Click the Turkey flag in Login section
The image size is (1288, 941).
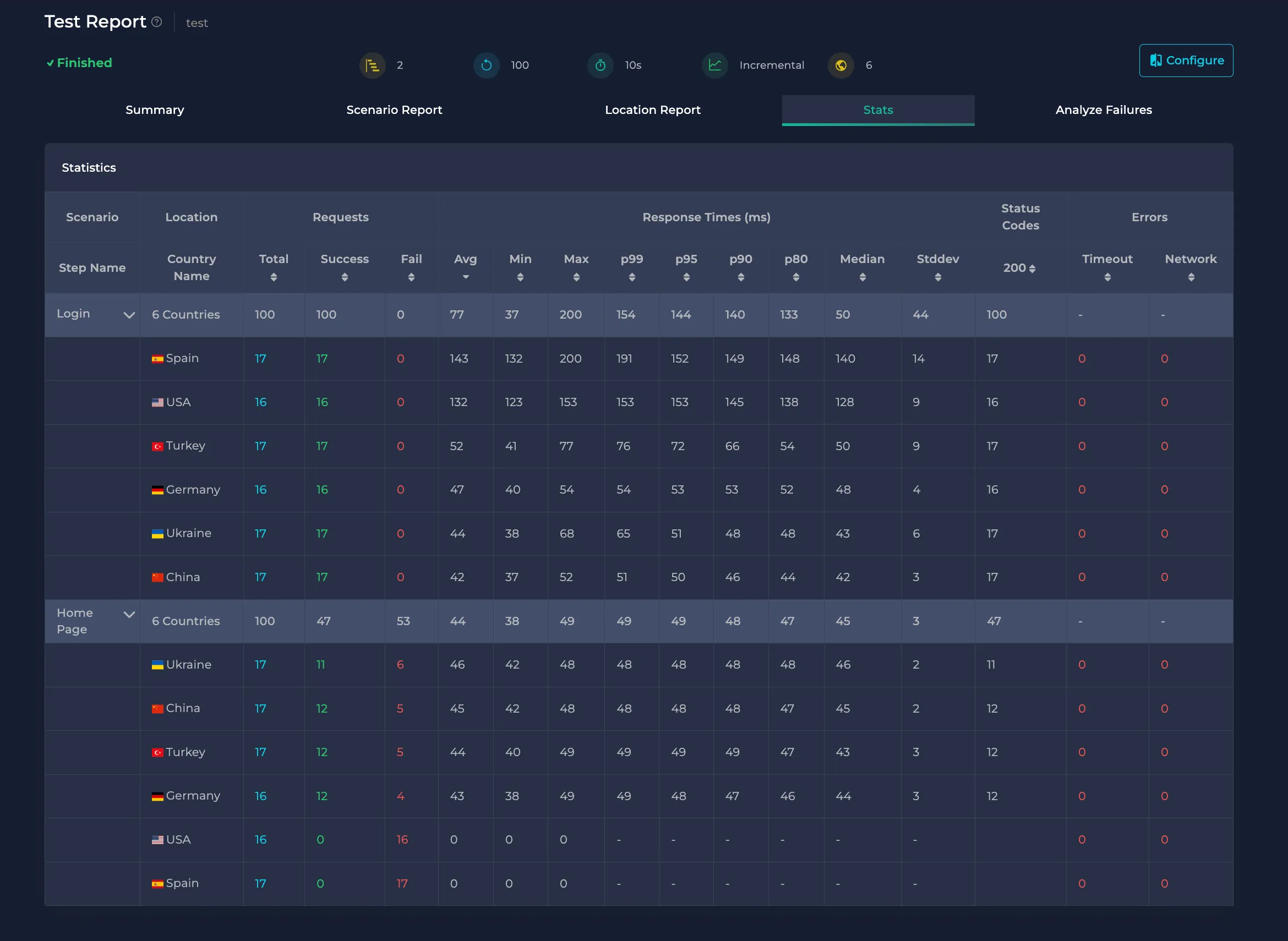point(158,447)
